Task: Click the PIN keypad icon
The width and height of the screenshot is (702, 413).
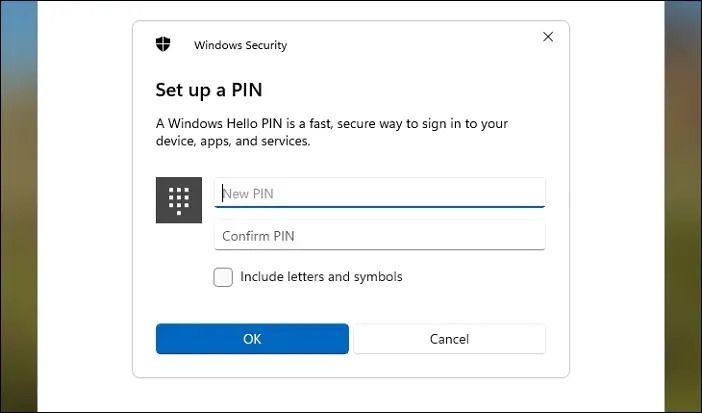Action: pyautogui.click(x=179, y=200)
